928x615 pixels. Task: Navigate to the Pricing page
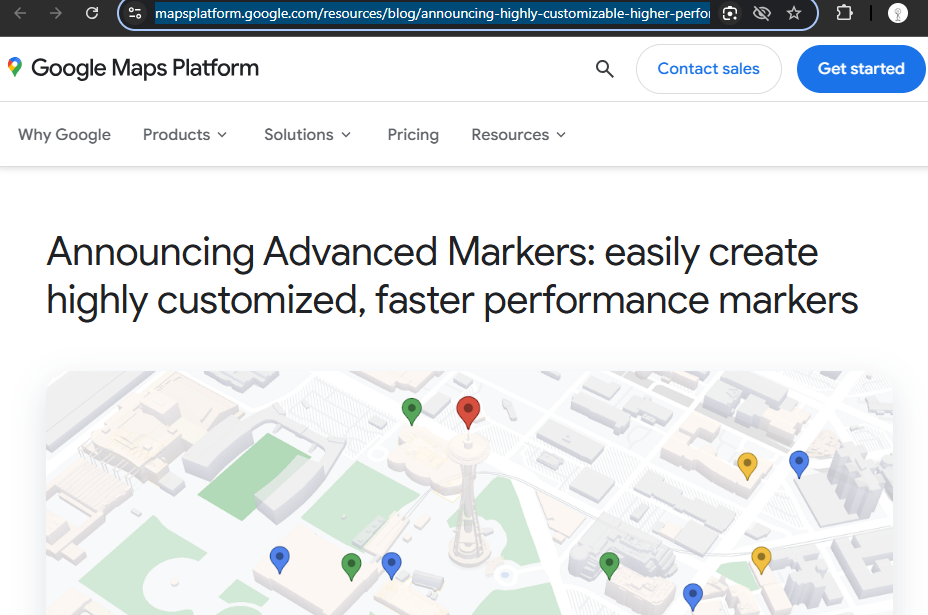click(413, 135)
